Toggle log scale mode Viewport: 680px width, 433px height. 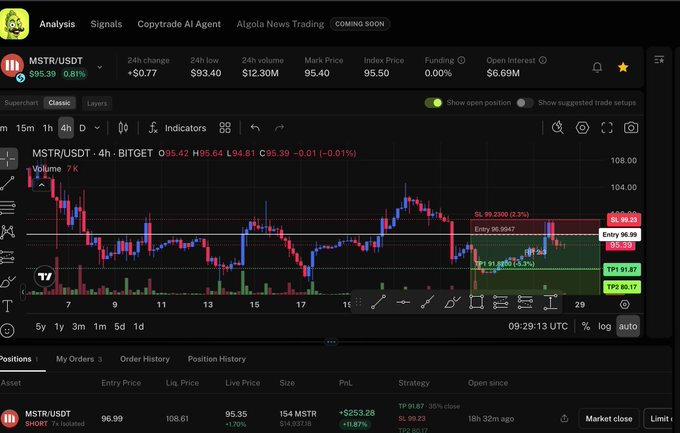[605, 326]
